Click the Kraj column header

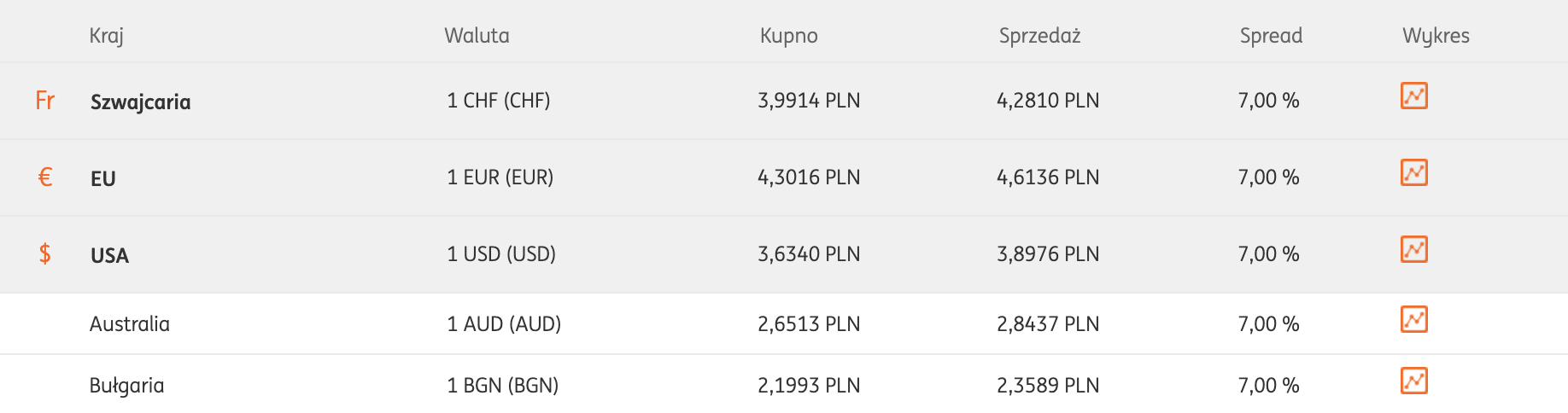coord(107,36)
